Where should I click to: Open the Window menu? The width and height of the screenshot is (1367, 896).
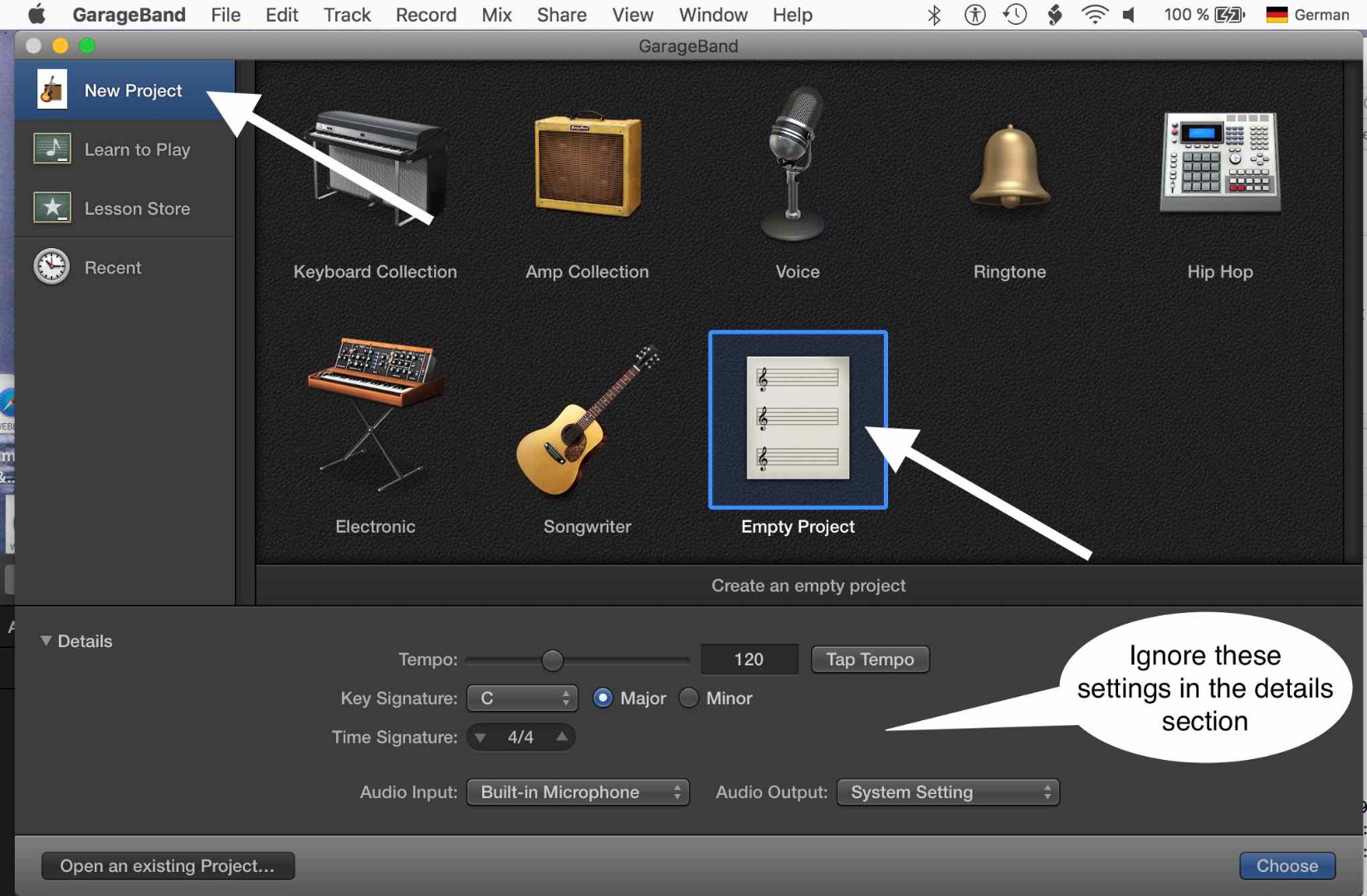[713, 15]
